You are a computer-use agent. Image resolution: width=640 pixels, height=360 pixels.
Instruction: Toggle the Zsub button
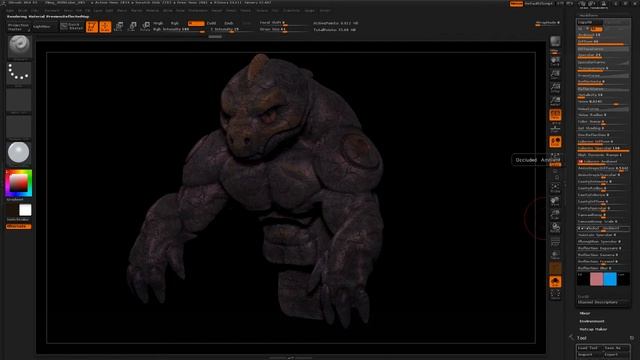coord(229,24)
